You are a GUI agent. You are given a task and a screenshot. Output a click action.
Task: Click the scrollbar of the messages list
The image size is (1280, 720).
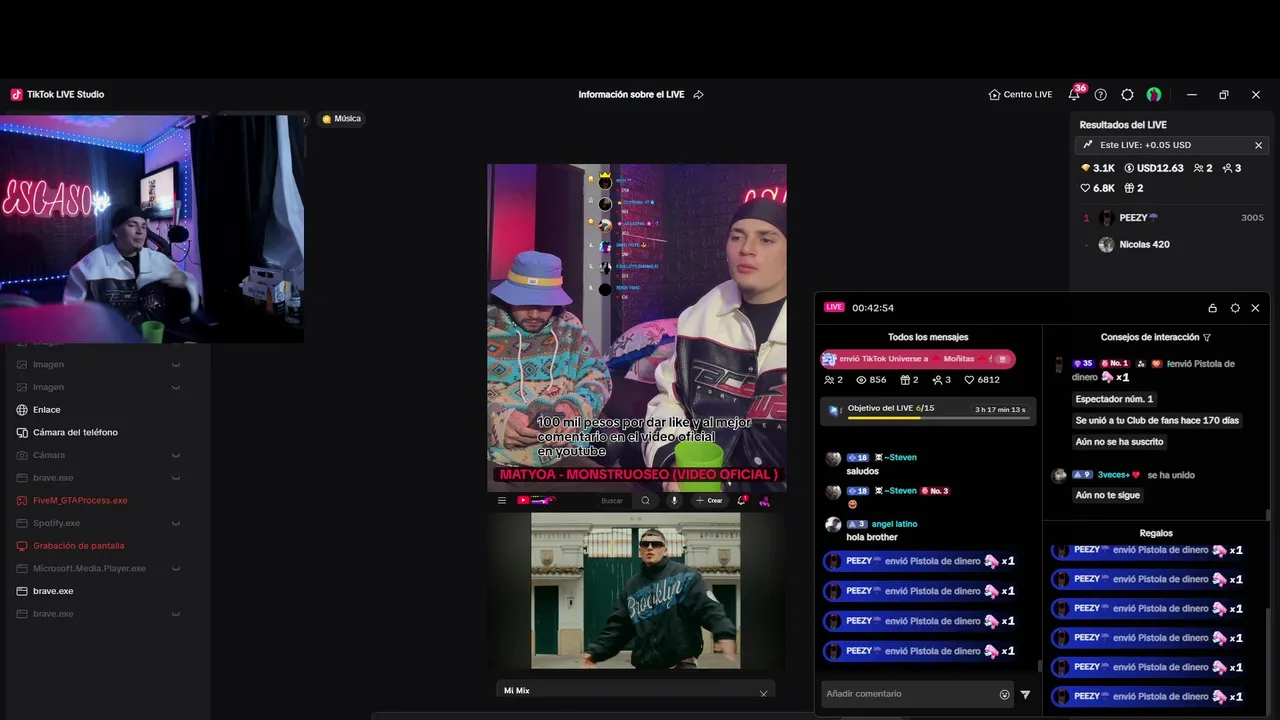pos(1039,665)
